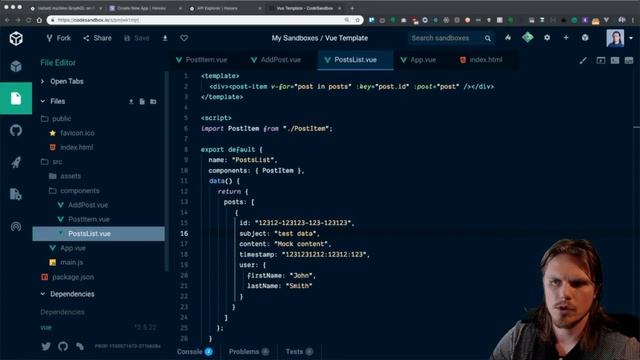The height and width of the screenshot is (360, 640).
Task: Switch to the App.vue editor tab
Action: 423,60
